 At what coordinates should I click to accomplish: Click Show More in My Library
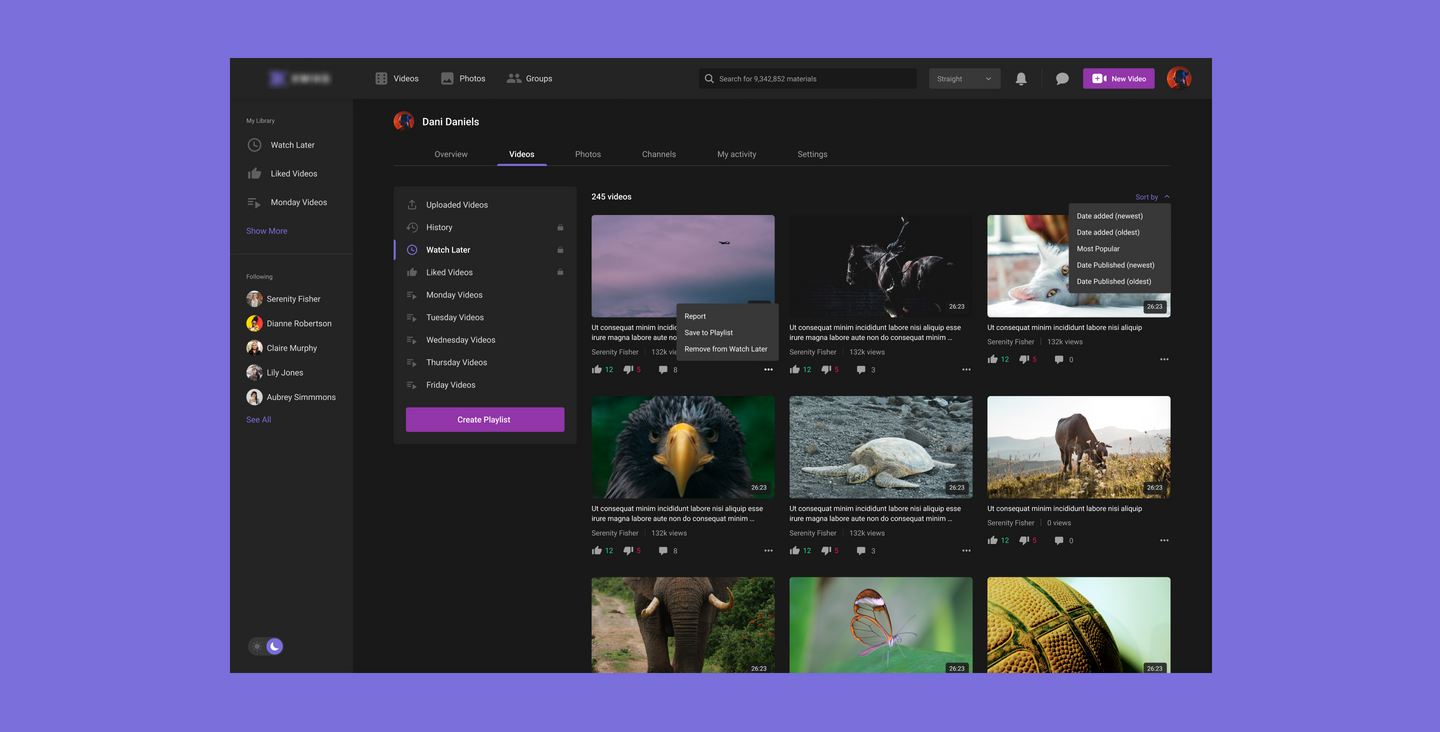(267, 231)
